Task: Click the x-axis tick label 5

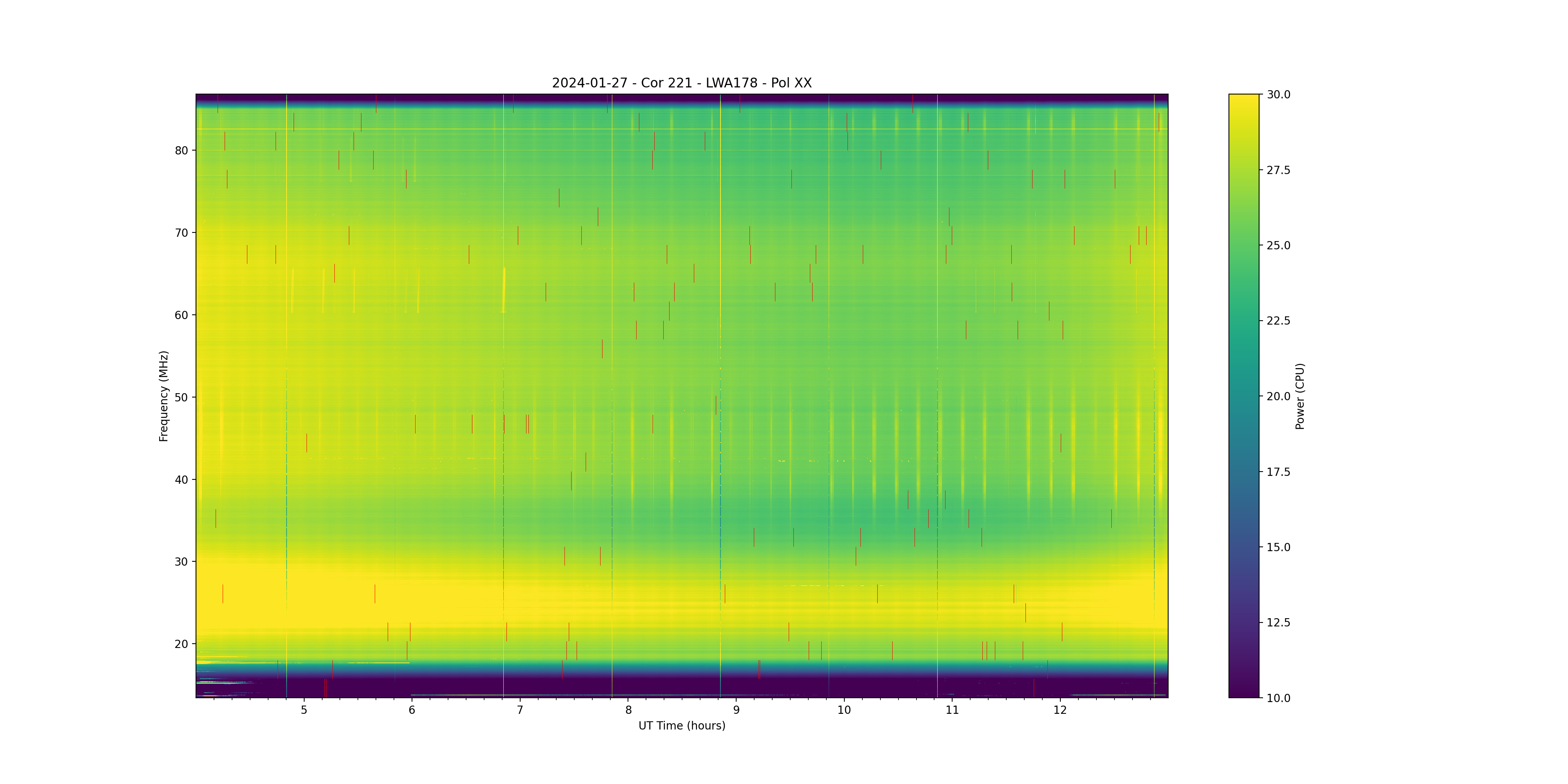Action: [304, 710]
